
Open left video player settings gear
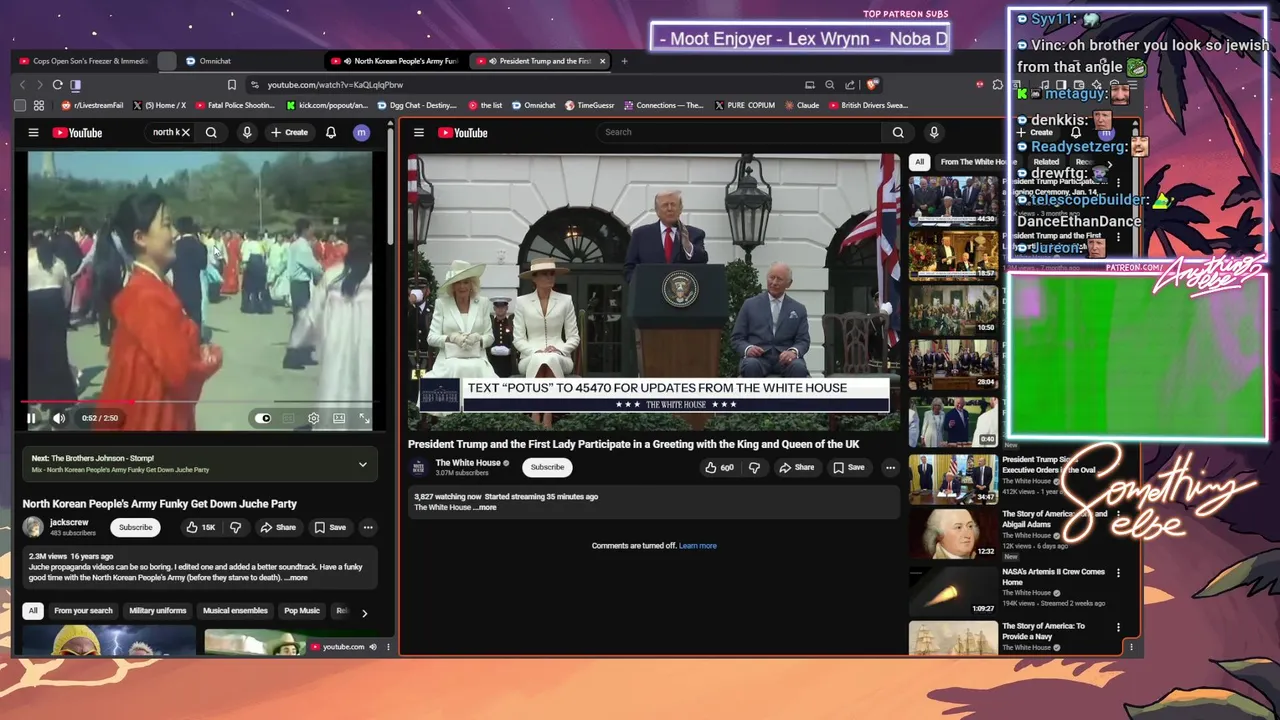pyautogui.click(x=313, y=418)
